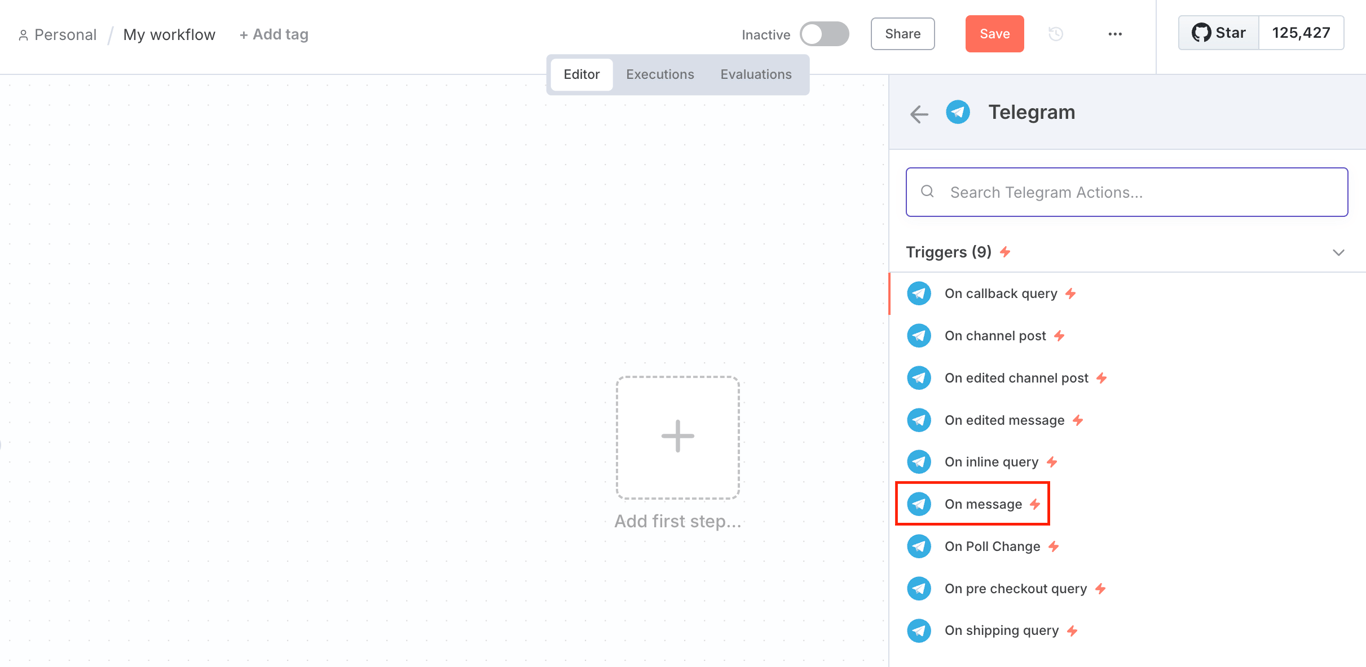Collapse the Triggers (9) section
The height and width of the screenshot is (667, 1366).
click(x=1339, y=252)
